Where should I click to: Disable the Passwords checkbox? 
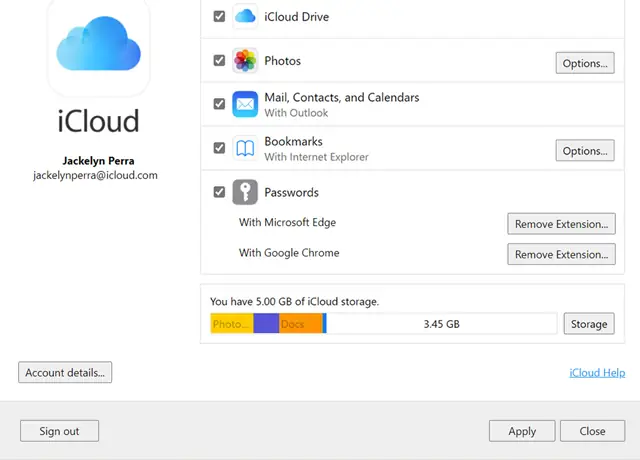tap(219, 192)
